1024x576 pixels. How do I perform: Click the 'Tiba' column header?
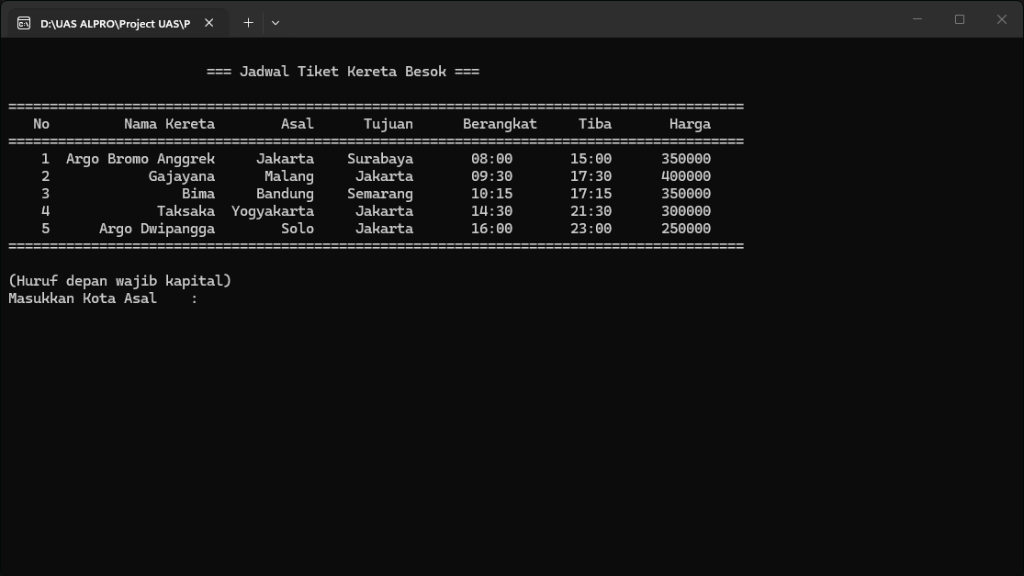tap(595, 124)
